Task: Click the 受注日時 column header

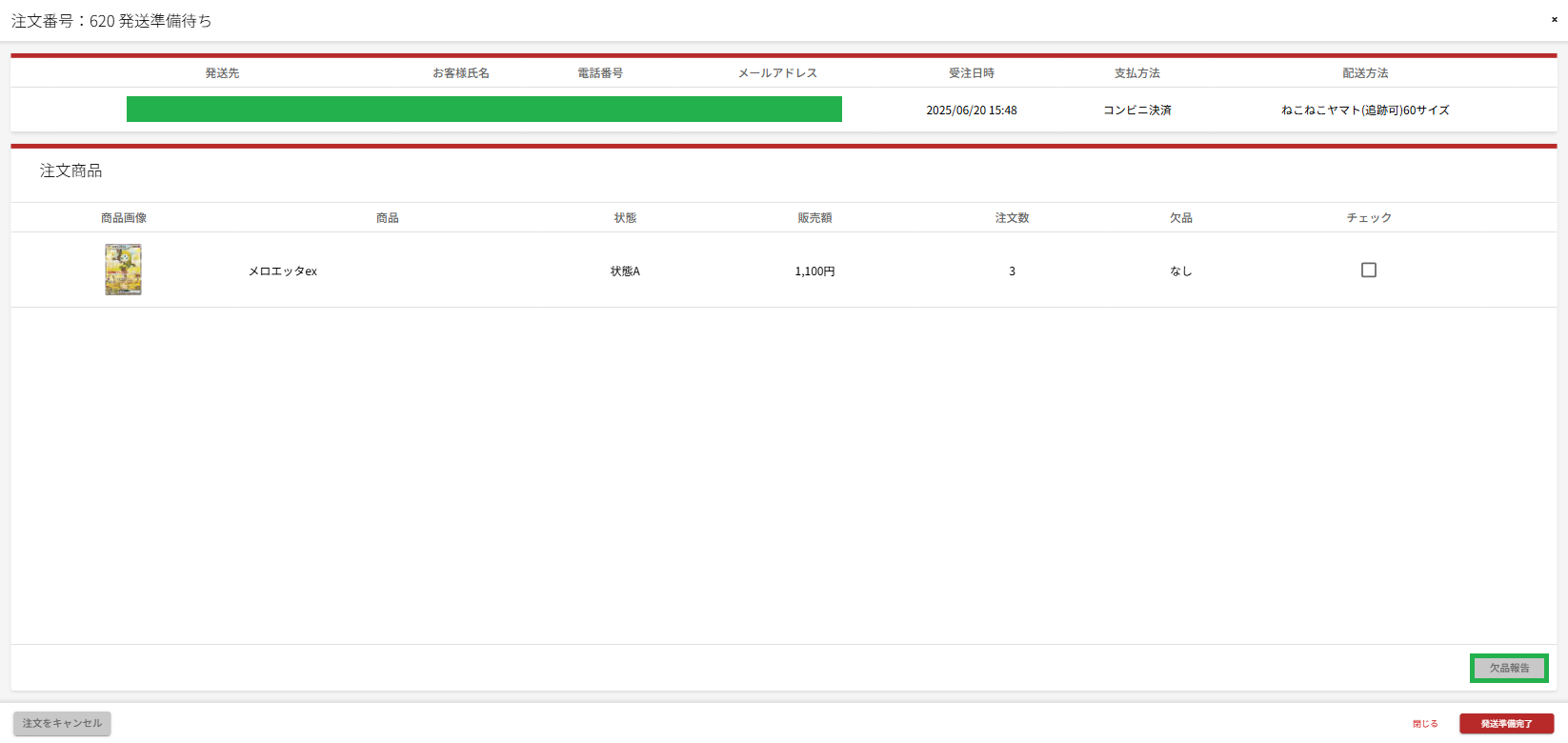Action: coord(971,73)
